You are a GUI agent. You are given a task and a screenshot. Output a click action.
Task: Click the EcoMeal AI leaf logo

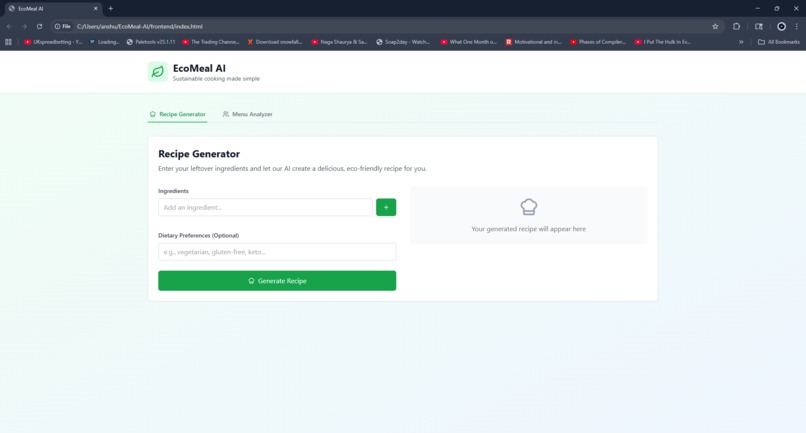click(157, 72)
